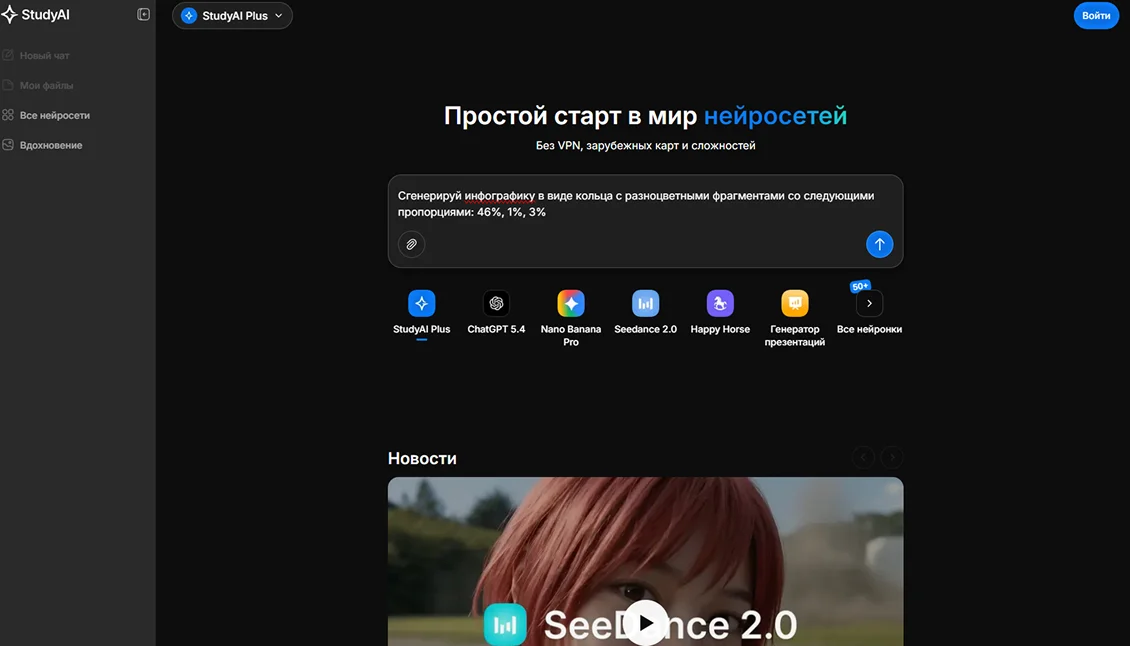The width and height of the screenshot is (1130, 646).
Task: Click inside the prompt text field
Action: point(645,204)
